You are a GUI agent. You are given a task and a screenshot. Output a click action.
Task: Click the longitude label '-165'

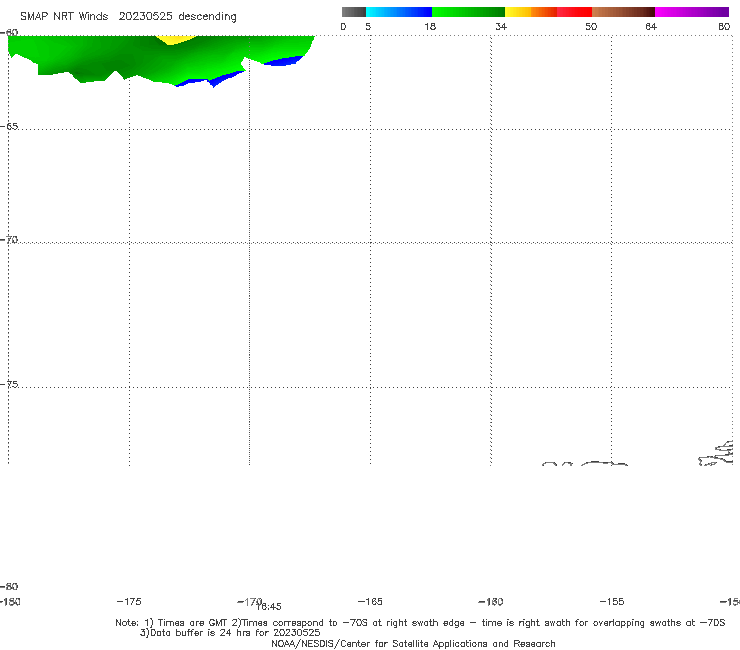click(370, 601)
